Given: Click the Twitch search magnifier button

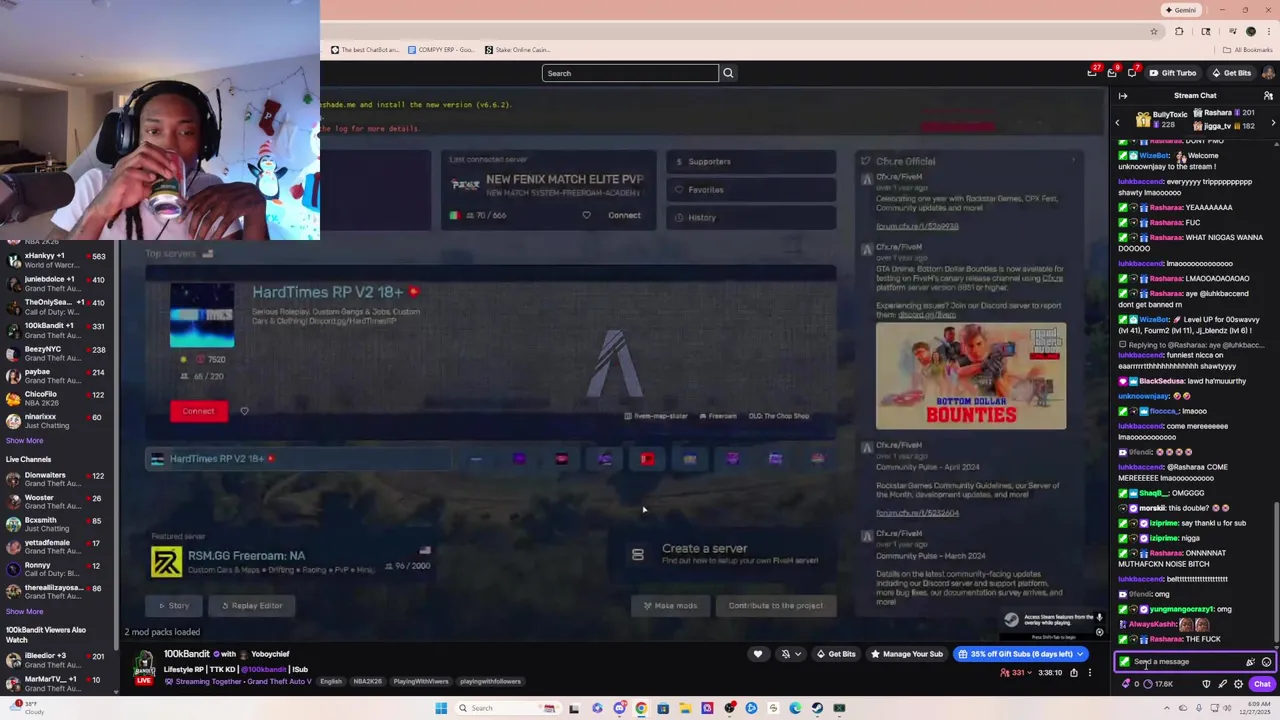Looking at the screenshot, I should [728, 73].
